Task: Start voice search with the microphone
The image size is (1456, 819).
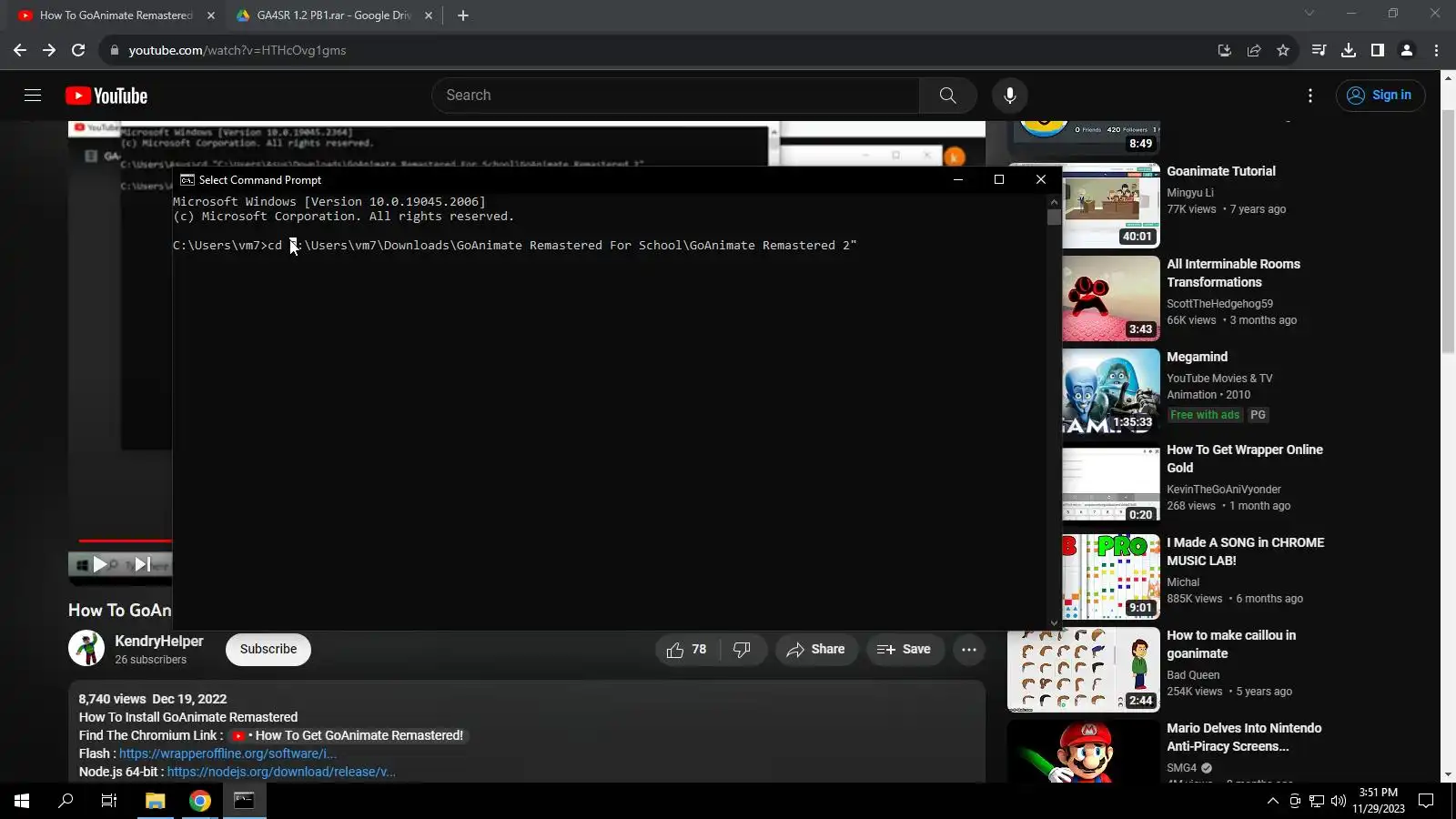Action: [x=1009, y=96]
